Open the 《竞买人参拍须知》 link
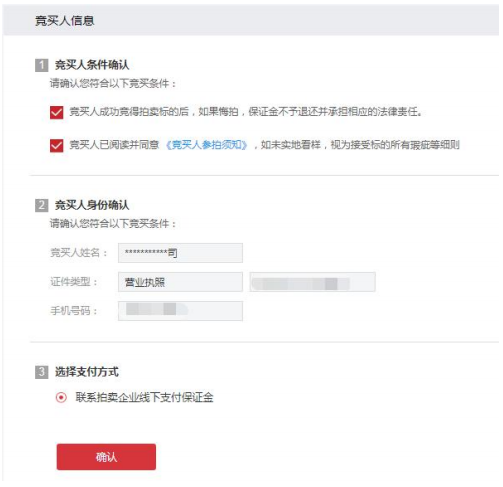Screen dimensions: 503x487 [207, 145]
